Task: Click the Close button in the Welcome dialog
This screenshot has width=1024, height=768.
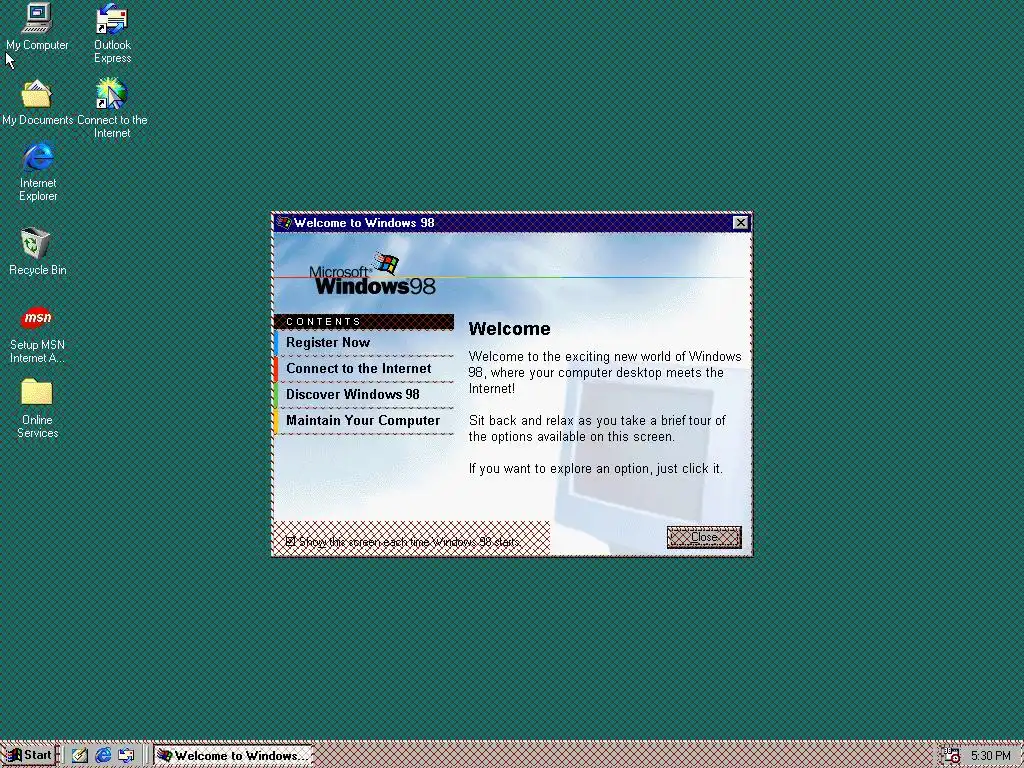Action: pyautogui.click(x=704, y=537)
